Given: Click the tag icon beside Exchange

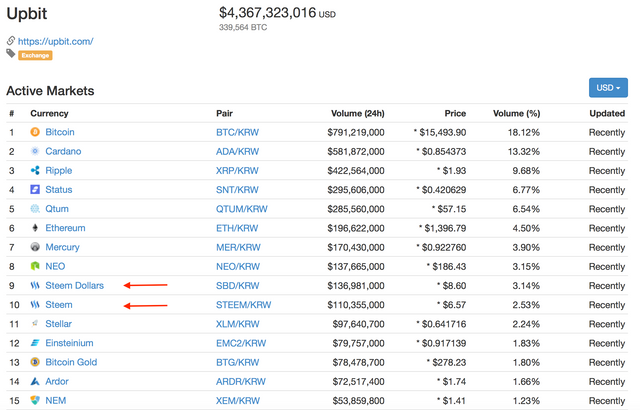Looking at the screenshot, I should click(x=11, y=53).
